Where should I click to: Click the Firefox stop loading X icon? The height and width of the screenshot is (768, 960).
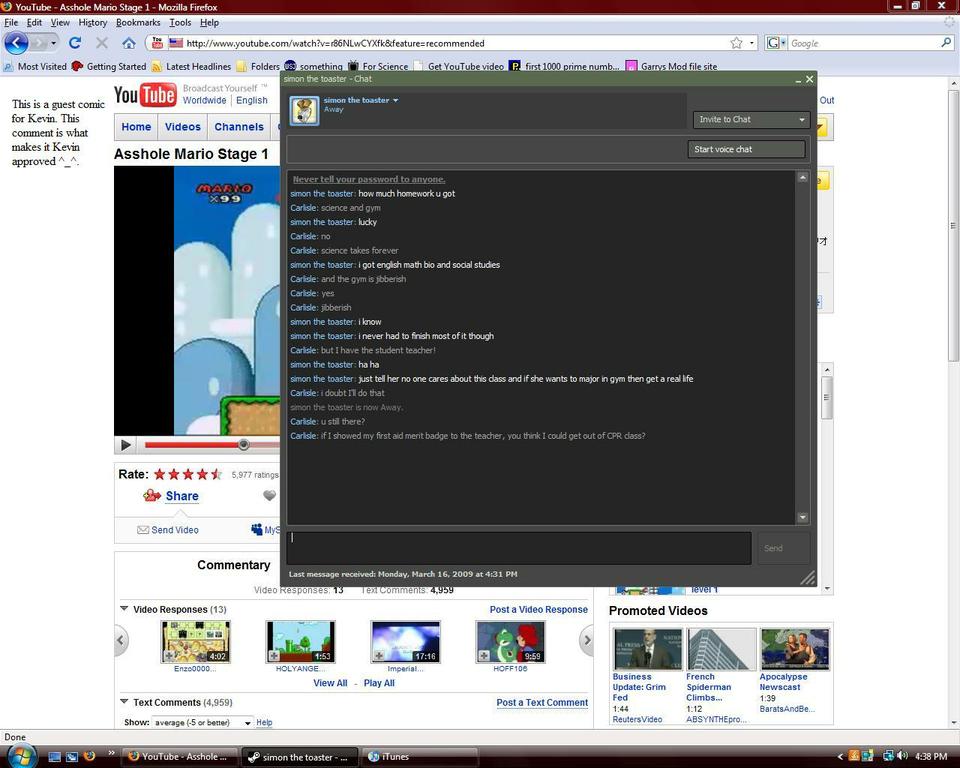tap(102, 43)
